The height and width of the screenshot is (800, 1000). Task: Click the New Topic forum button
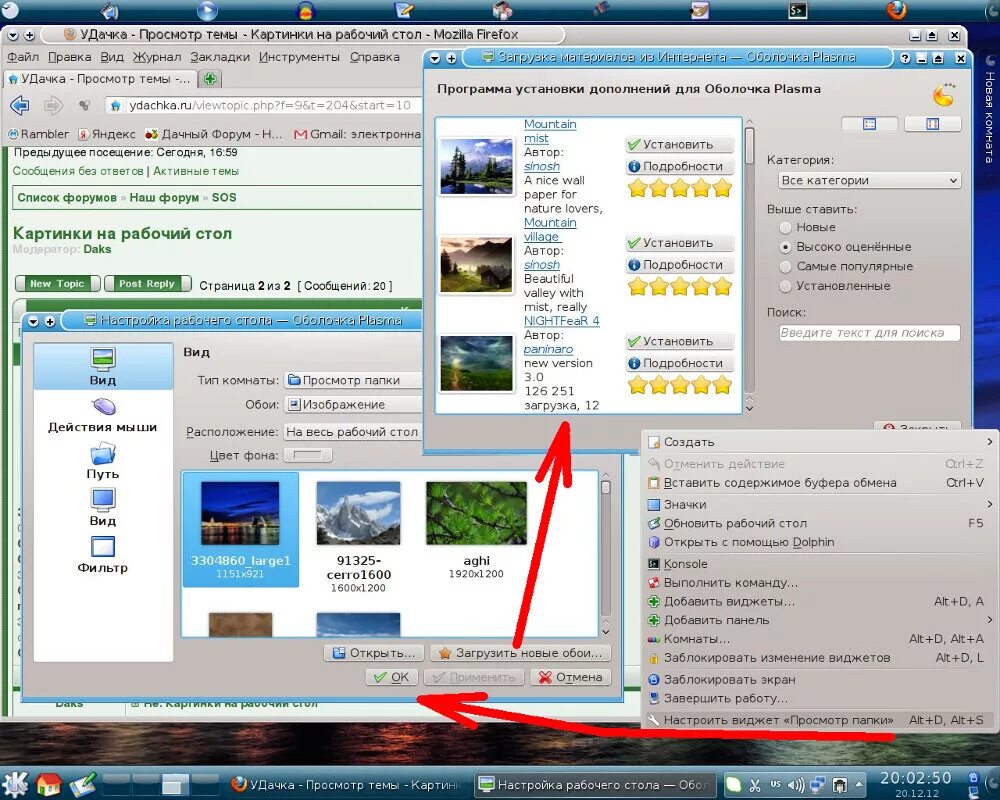pyautogui.click(x=57, y=284)
